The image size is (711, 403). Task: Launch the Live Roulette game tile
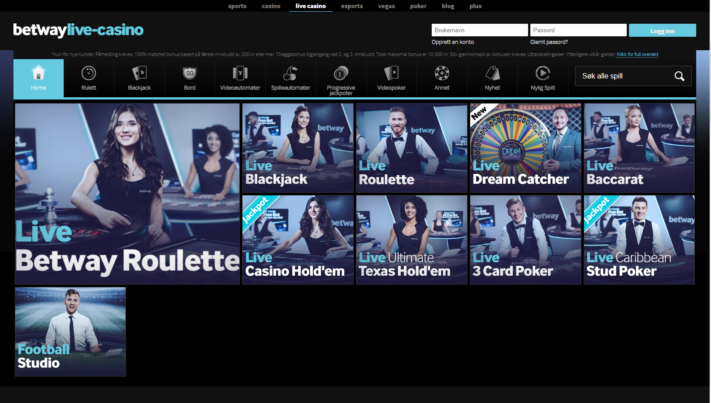point(411,148)
